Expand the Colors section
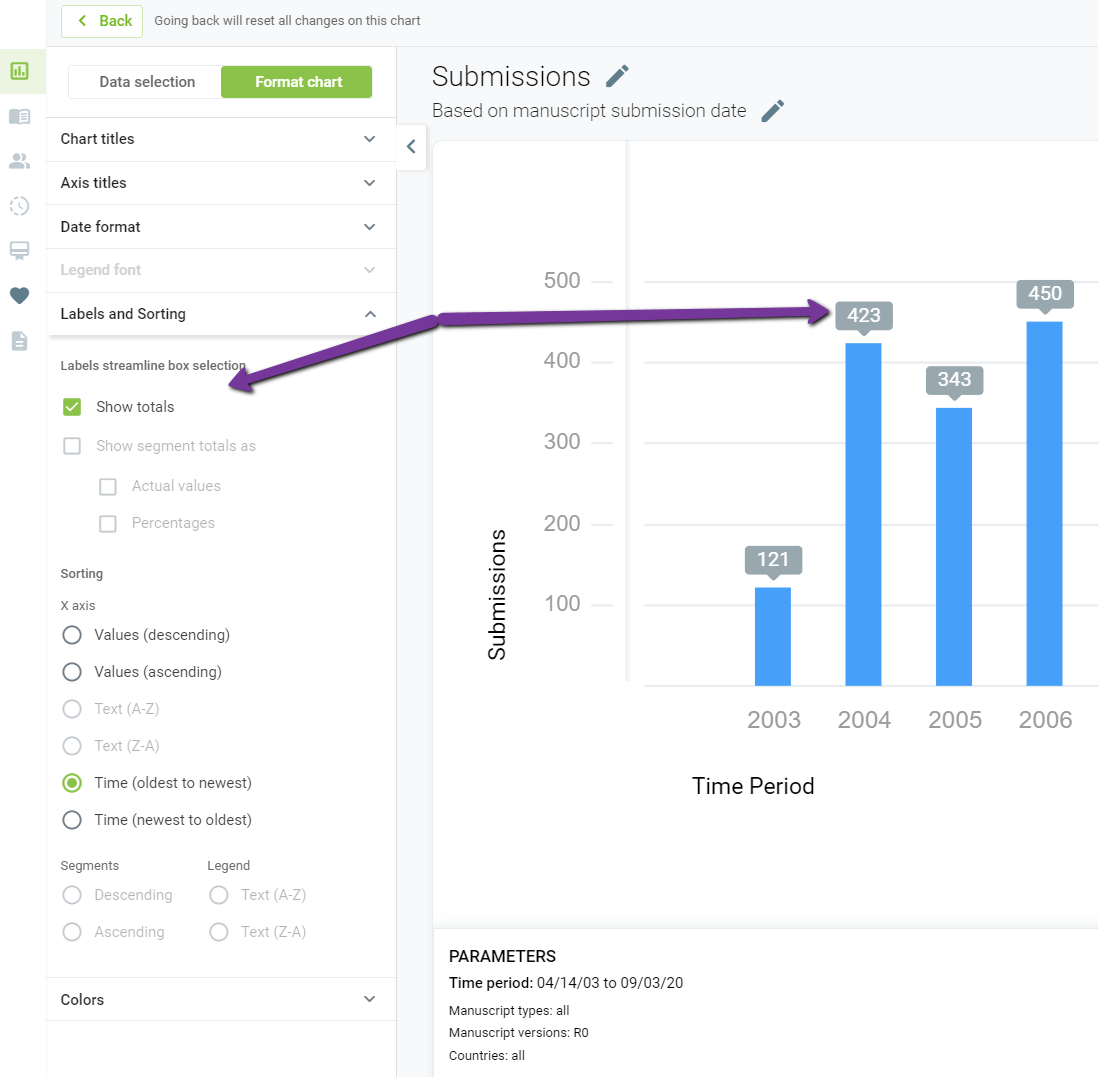1098x1077 pixels. click(x=221, y=999)
